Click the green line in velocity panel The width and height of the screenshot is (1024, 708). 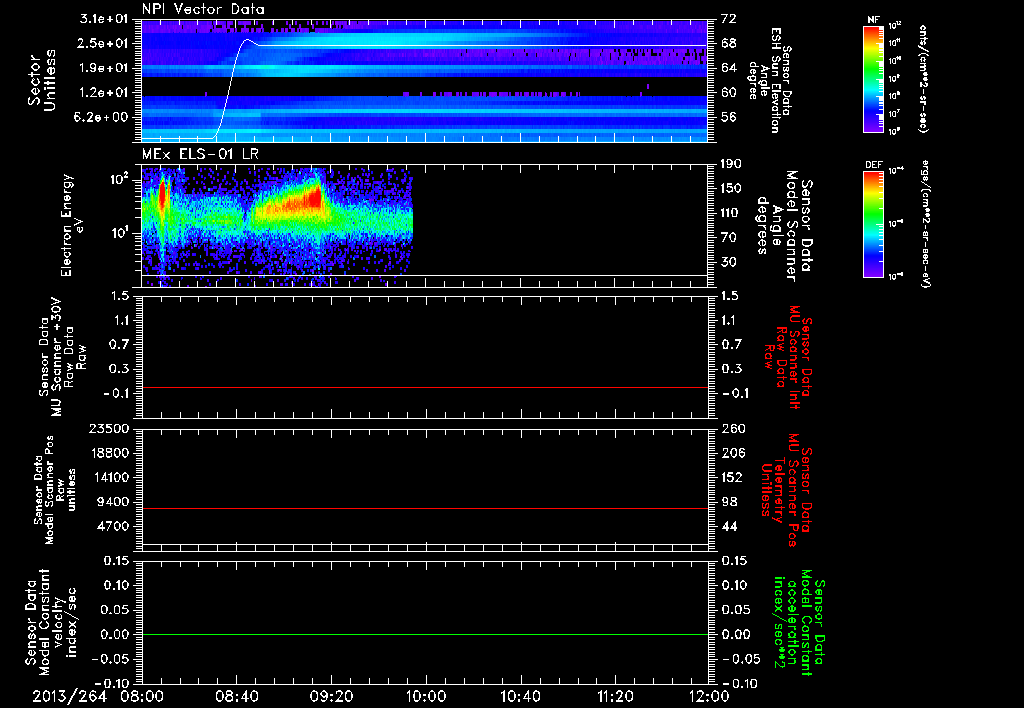424,634
